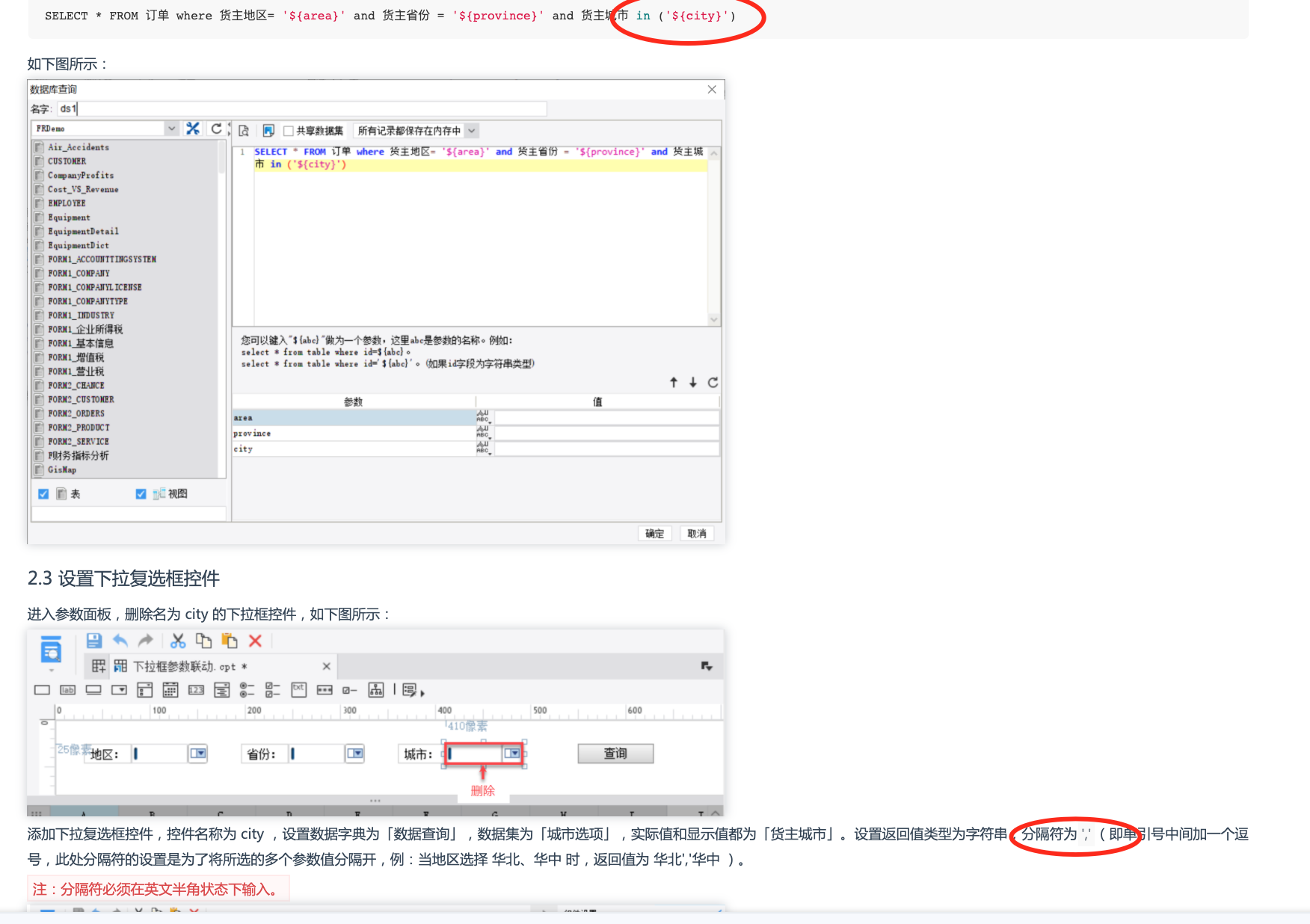Close the 数据库查询 dialog
The width and height of the screenshot is (1310, 924).
(712, 90)
